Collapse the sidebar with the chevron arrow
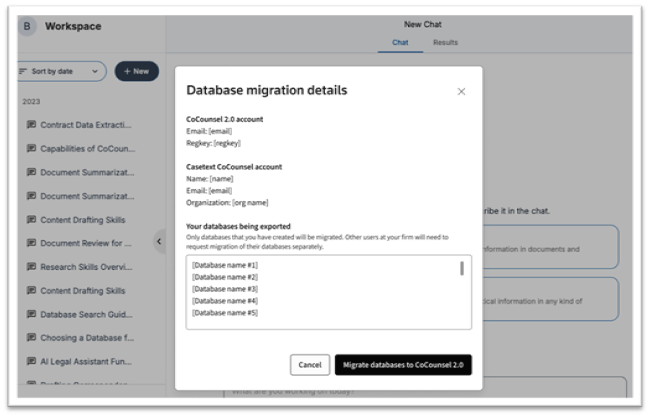650x417 pixels. pos(159,242)
